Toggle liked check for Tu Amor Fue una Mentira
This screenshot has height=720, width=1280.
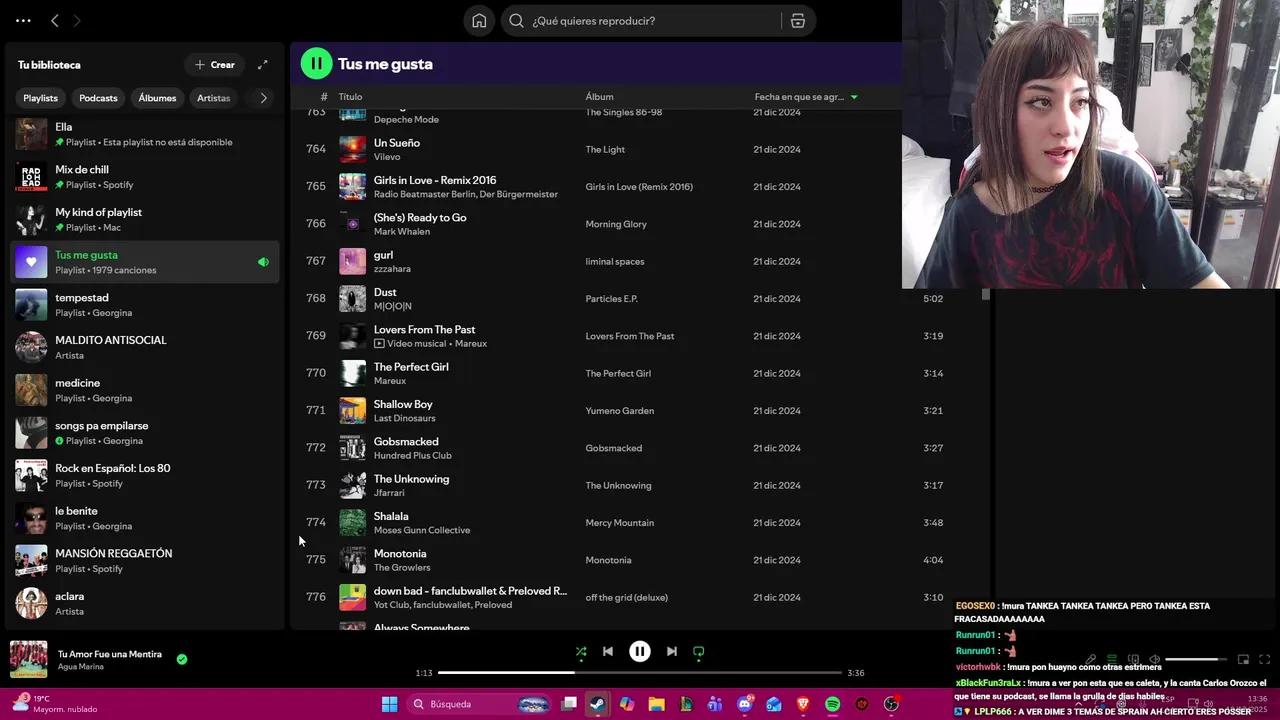182,659
